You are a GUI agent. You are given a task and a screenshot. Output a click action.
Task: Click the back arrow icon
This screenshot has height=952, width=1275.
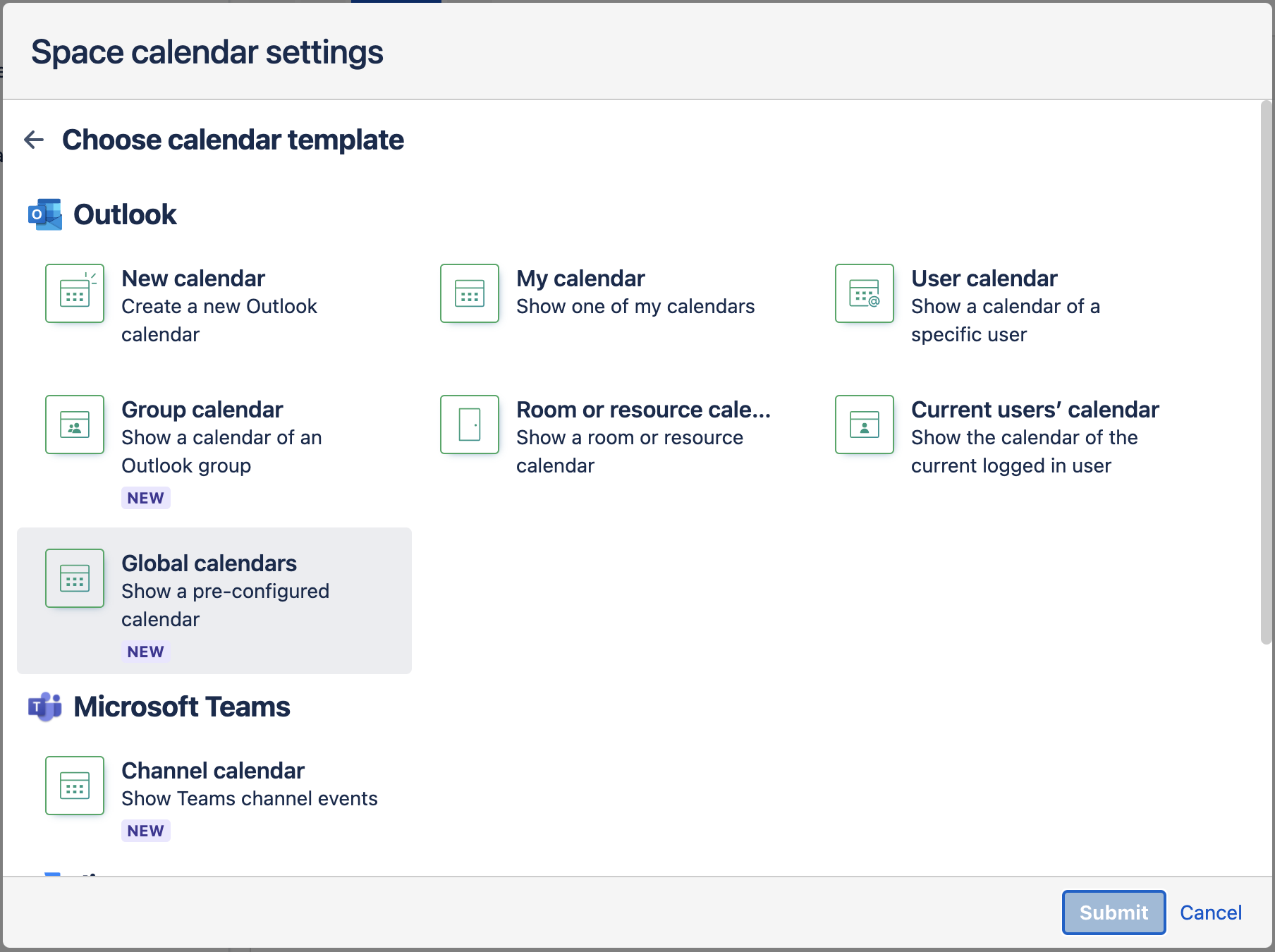34,140
